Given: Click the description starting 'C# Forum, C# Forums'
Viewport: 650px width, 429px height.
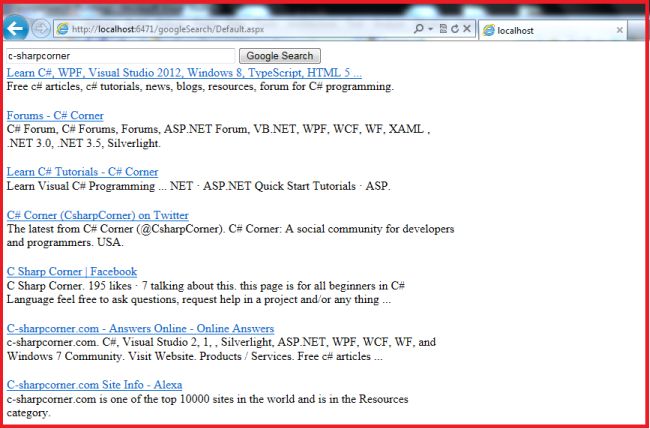Looking at the screenshot, I should pyautogui.click(x=218, y=136).
